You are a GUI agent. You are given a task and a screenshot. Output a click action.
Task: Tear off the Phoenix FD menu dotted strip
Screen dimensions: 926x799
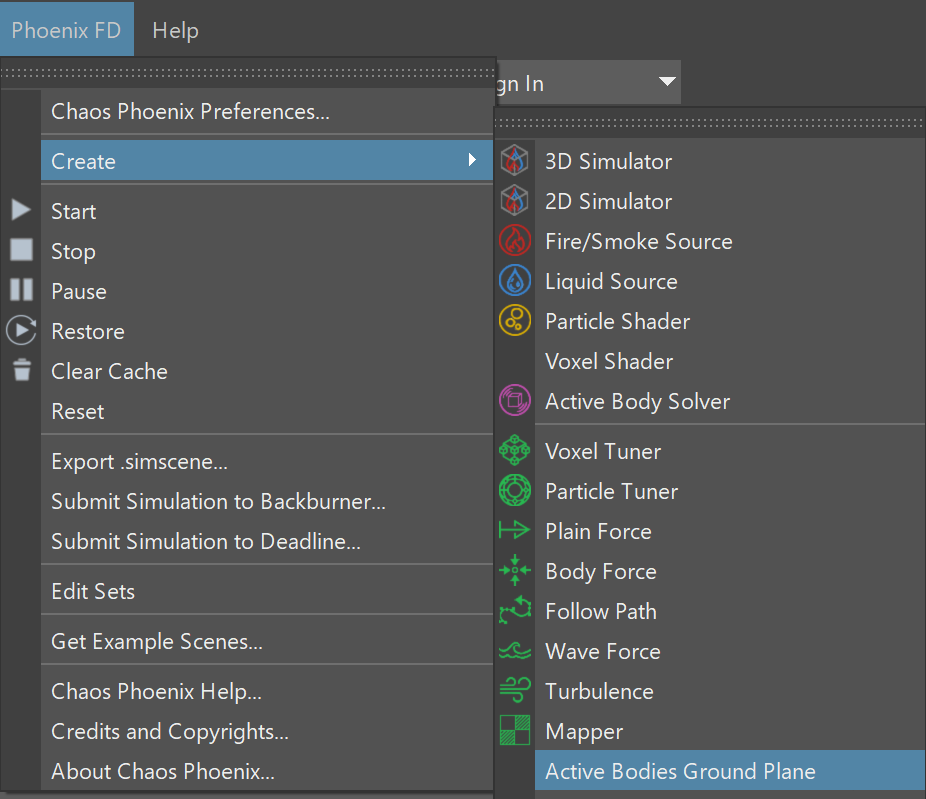click(247, 73)
